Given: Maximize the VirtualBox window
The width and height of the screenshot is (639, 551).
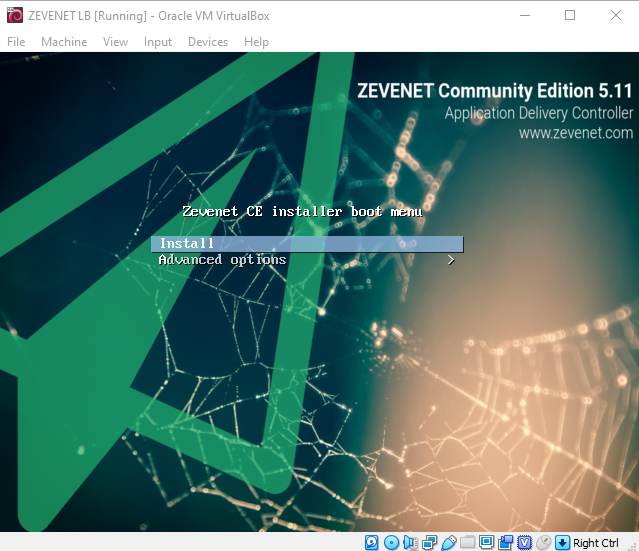Looking at the screenshot, I should (570, 15).
